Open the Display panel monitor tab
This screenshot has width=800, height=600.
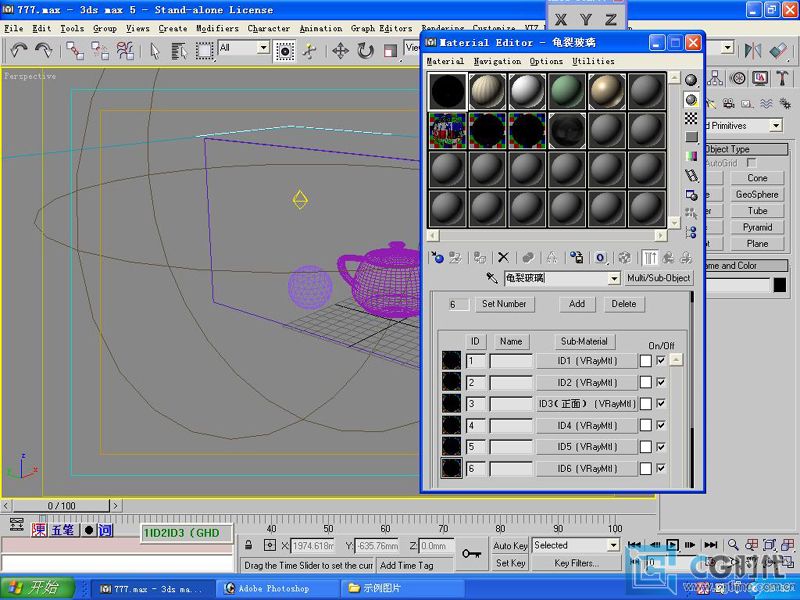coord(760,78)
